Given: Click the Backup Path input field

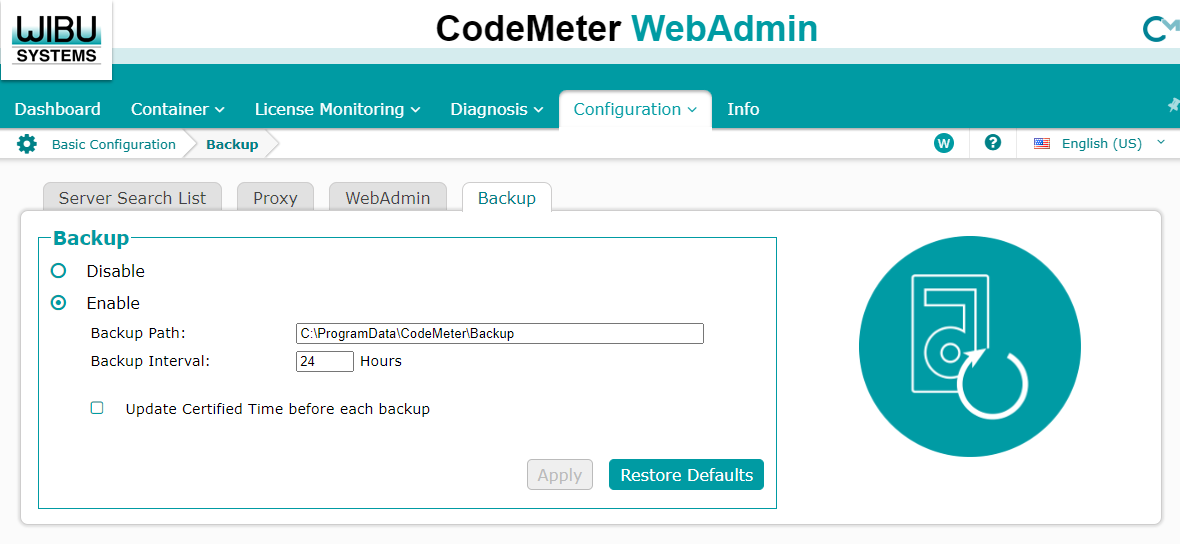Looking at the screenshot, I should (499, 334).
